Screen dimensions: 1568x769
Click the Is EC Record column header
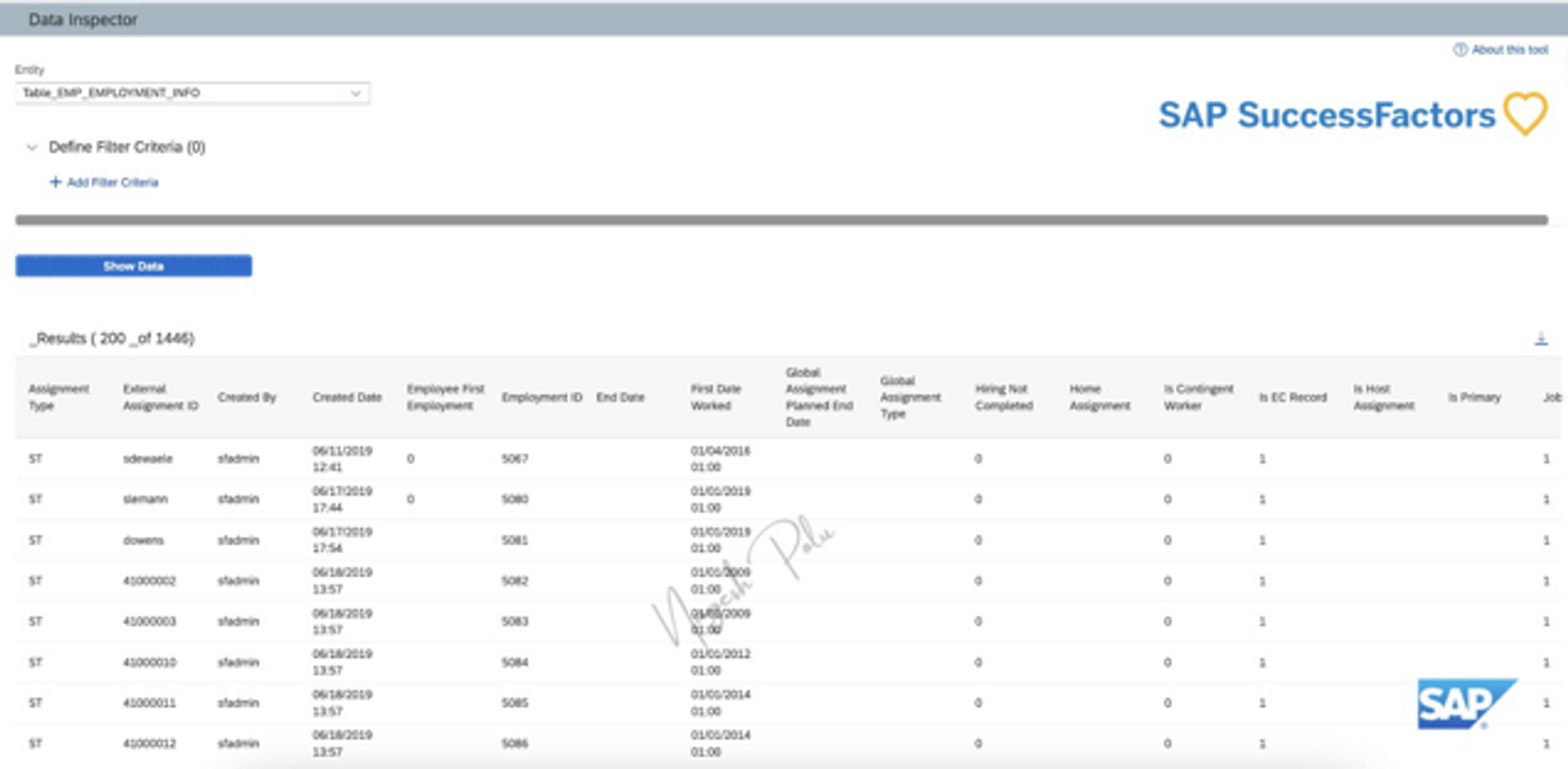pyautogui.click(x=1292, y=397)
